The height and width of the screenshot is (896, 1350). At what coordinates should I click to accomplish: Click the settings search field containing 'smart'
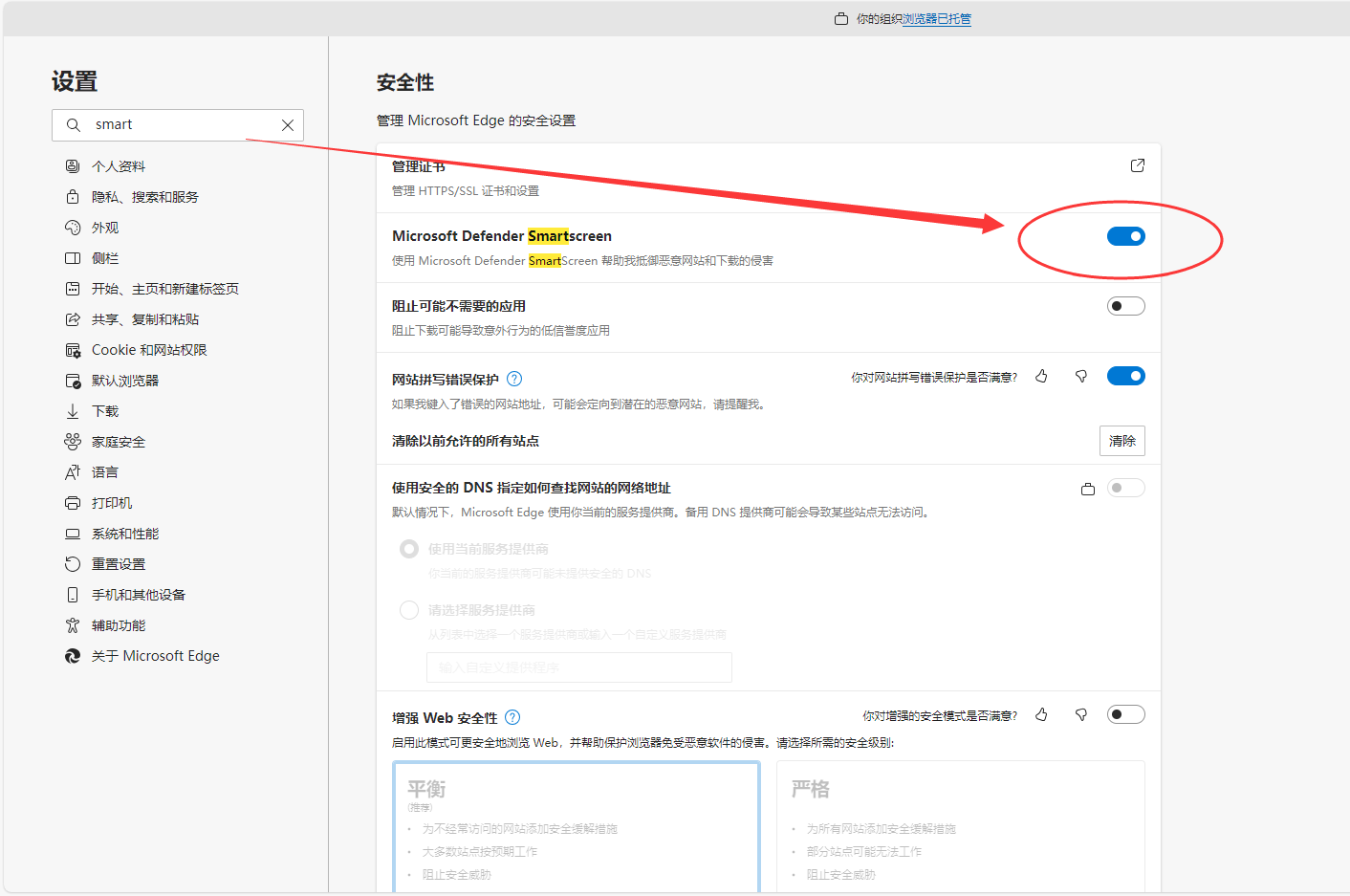[178, 125]
